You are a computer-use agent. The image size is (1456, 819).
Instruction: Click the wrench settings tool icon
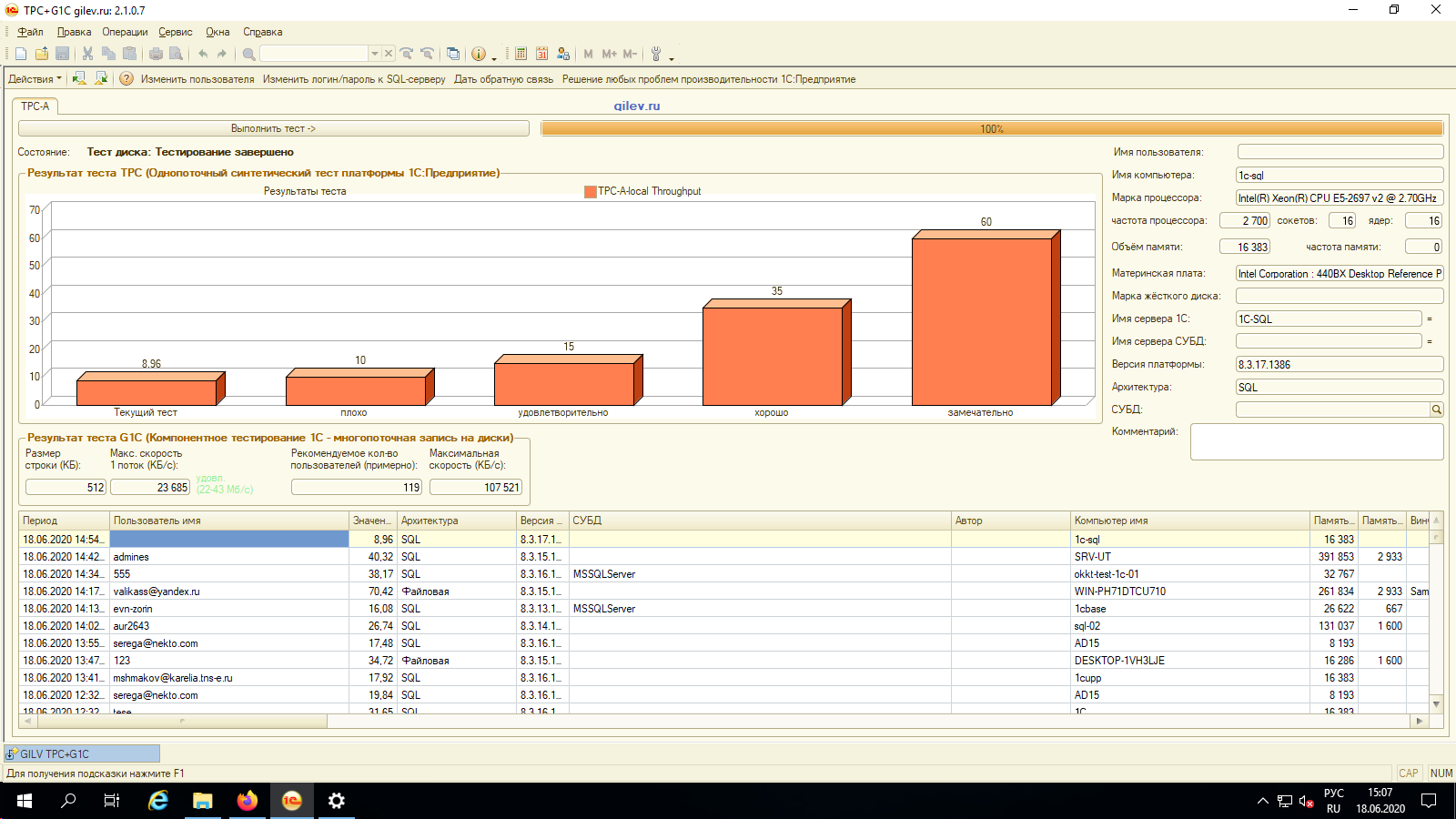click(x=656, y=54)
